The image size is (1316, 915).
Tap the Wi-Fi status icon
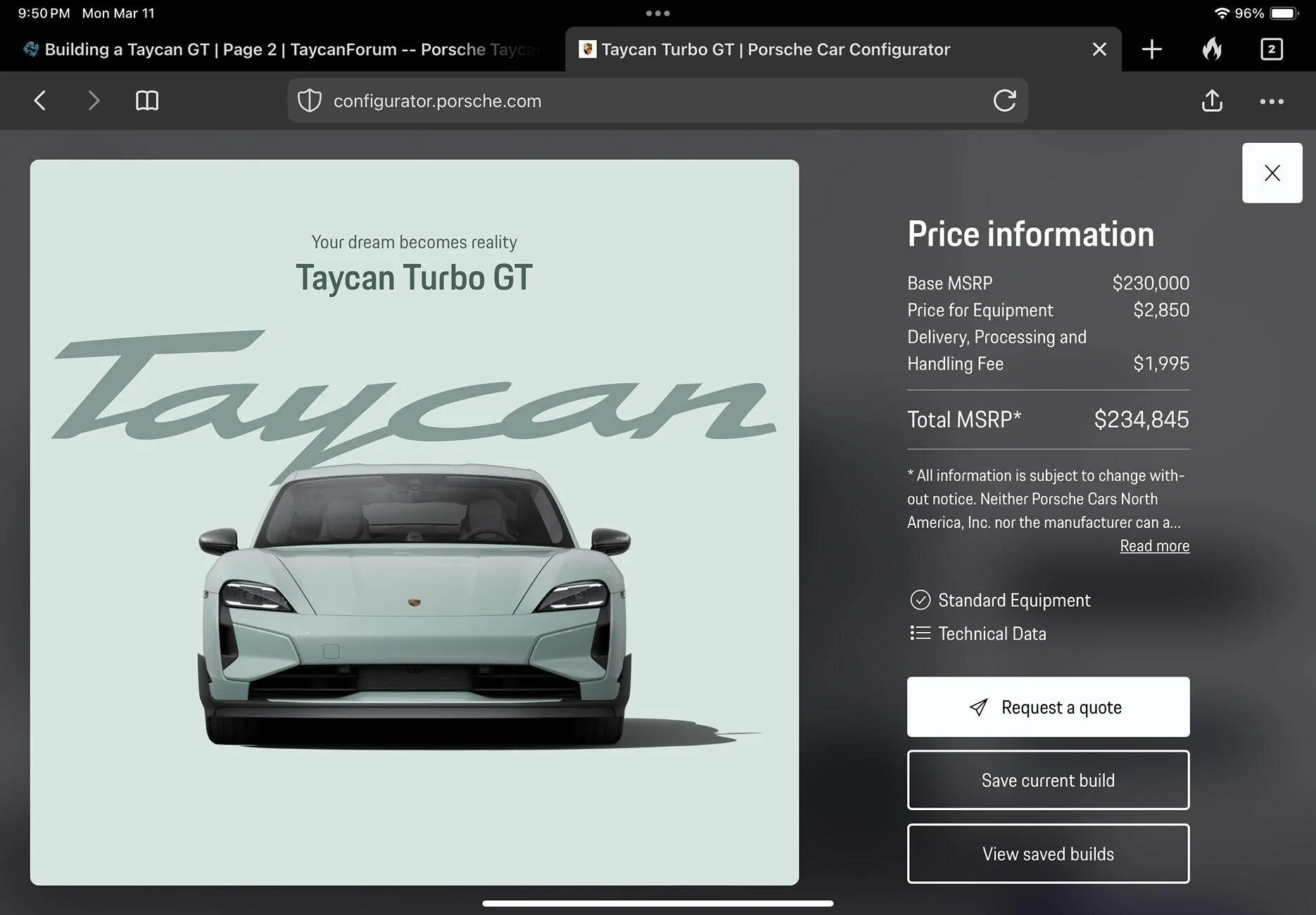1222,13
